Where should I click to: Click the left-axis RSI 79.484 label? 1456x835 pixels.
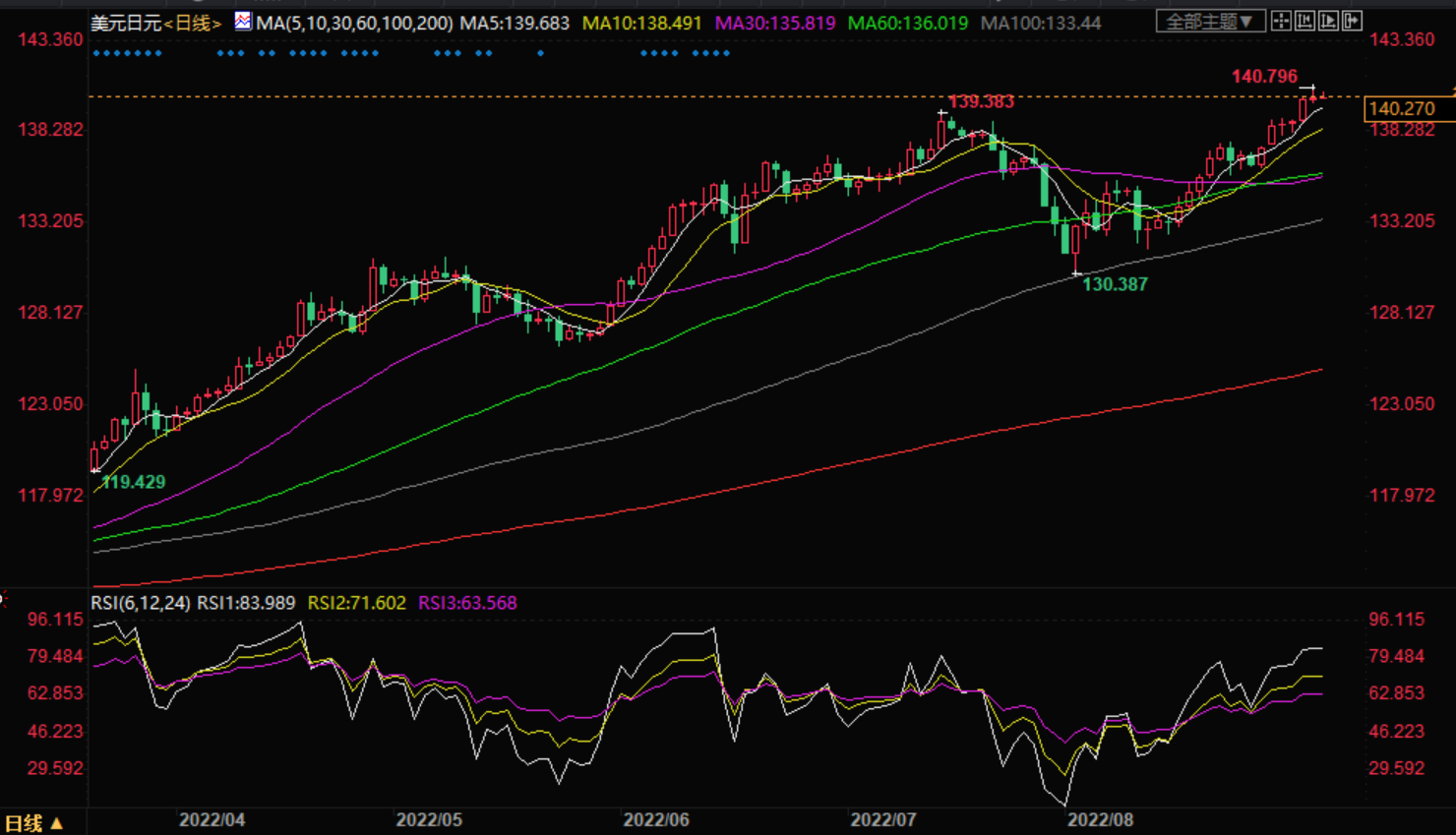tap(55, 656)
